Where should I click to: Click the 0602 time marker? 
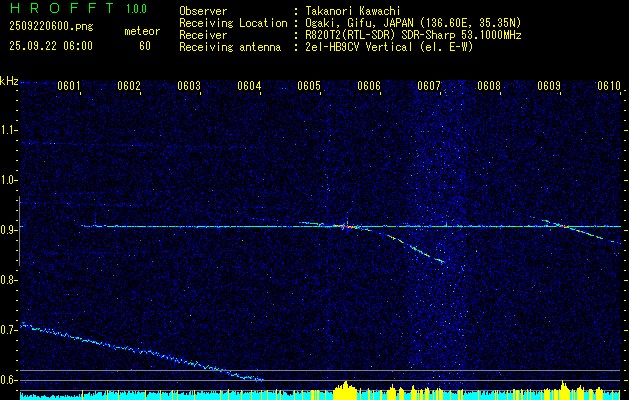pyautogui.click(x=129, y=85)
